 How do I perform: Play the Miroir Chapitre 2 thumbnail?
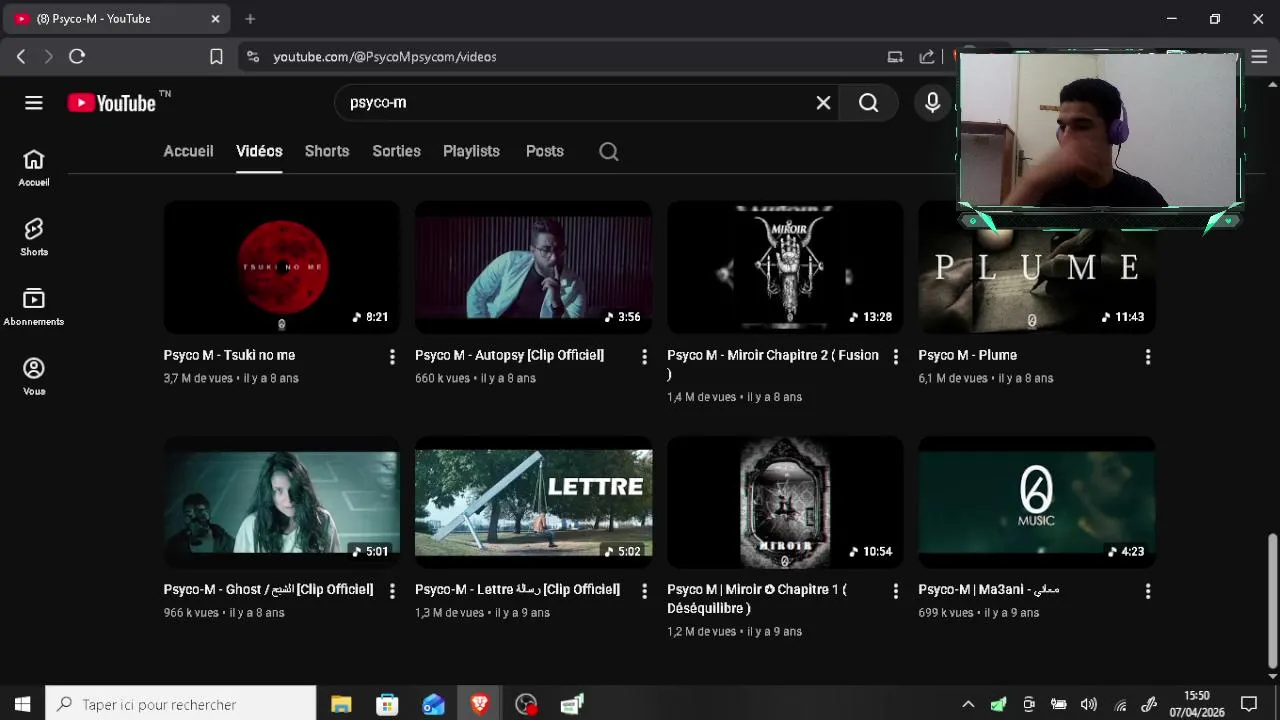785,267
